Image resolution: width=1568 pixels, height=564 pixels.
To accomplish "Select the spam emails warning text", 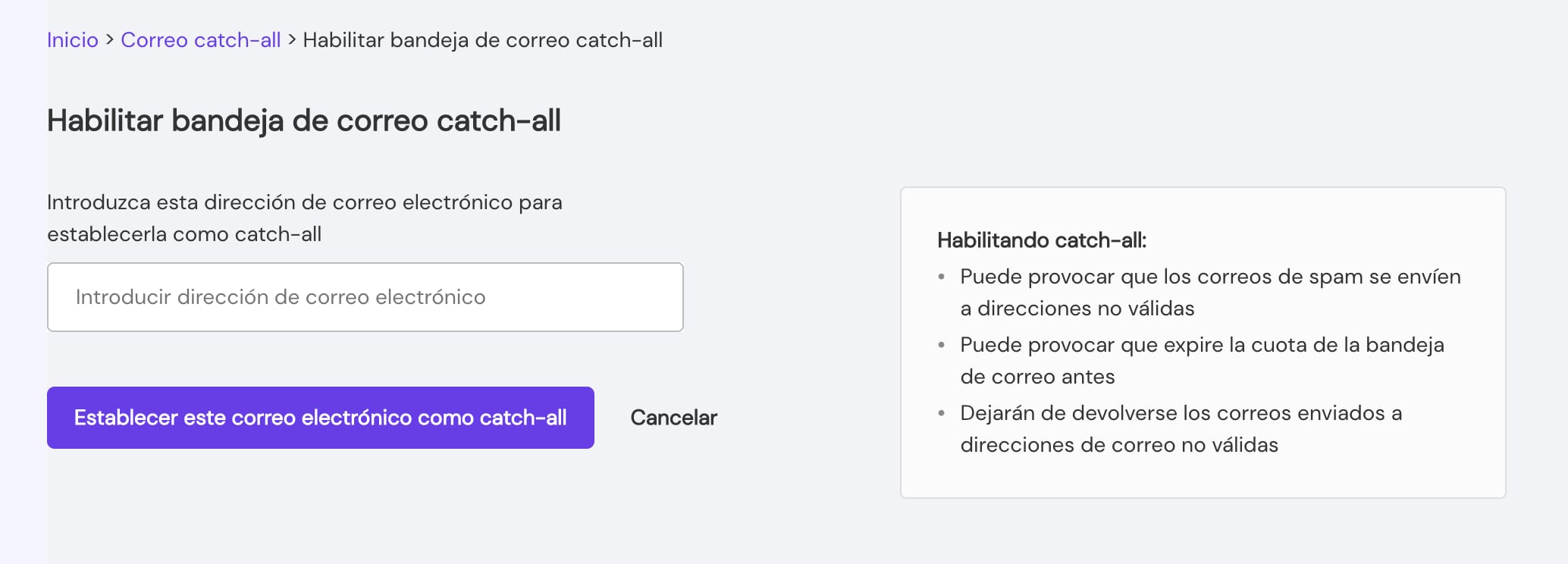I will tap(1210, 277).
